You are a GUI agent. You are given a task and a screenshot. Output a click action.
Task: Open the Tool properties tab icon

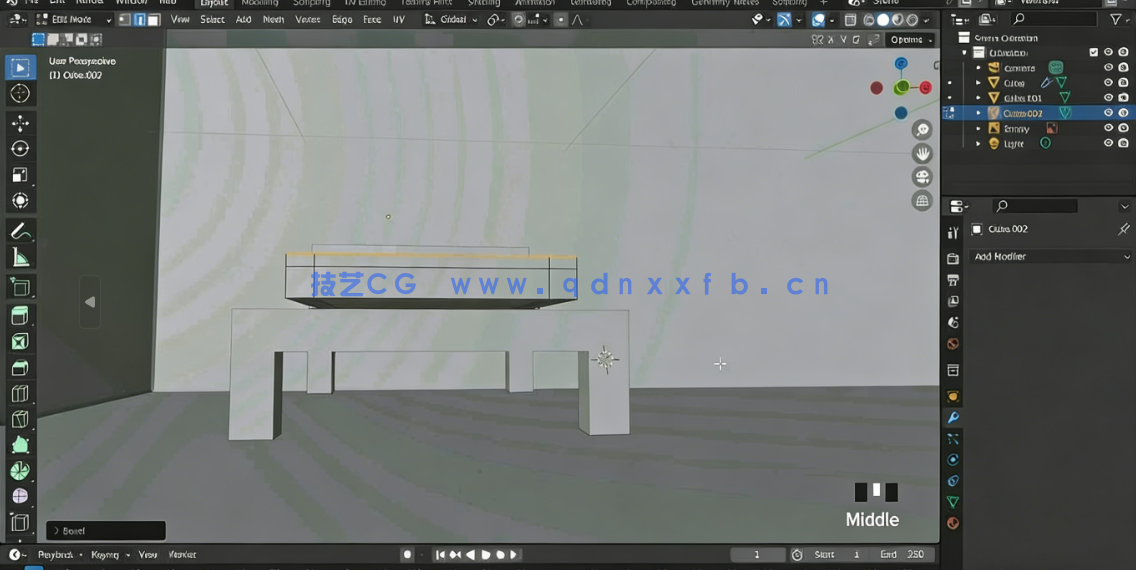(953, 232)
